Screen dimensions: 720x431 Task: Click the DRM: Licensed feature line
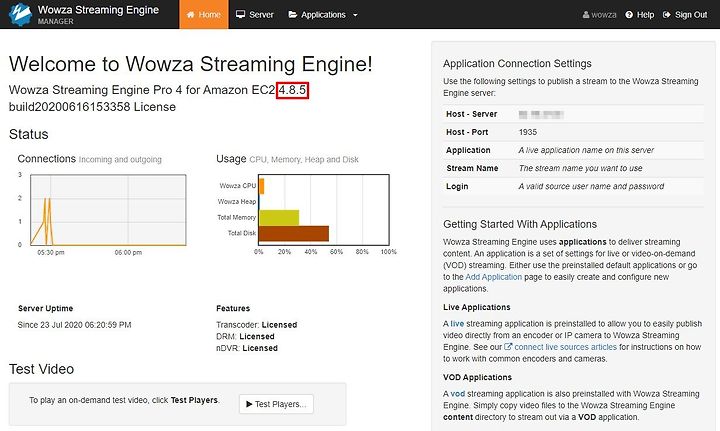click(x=245, y=336)
